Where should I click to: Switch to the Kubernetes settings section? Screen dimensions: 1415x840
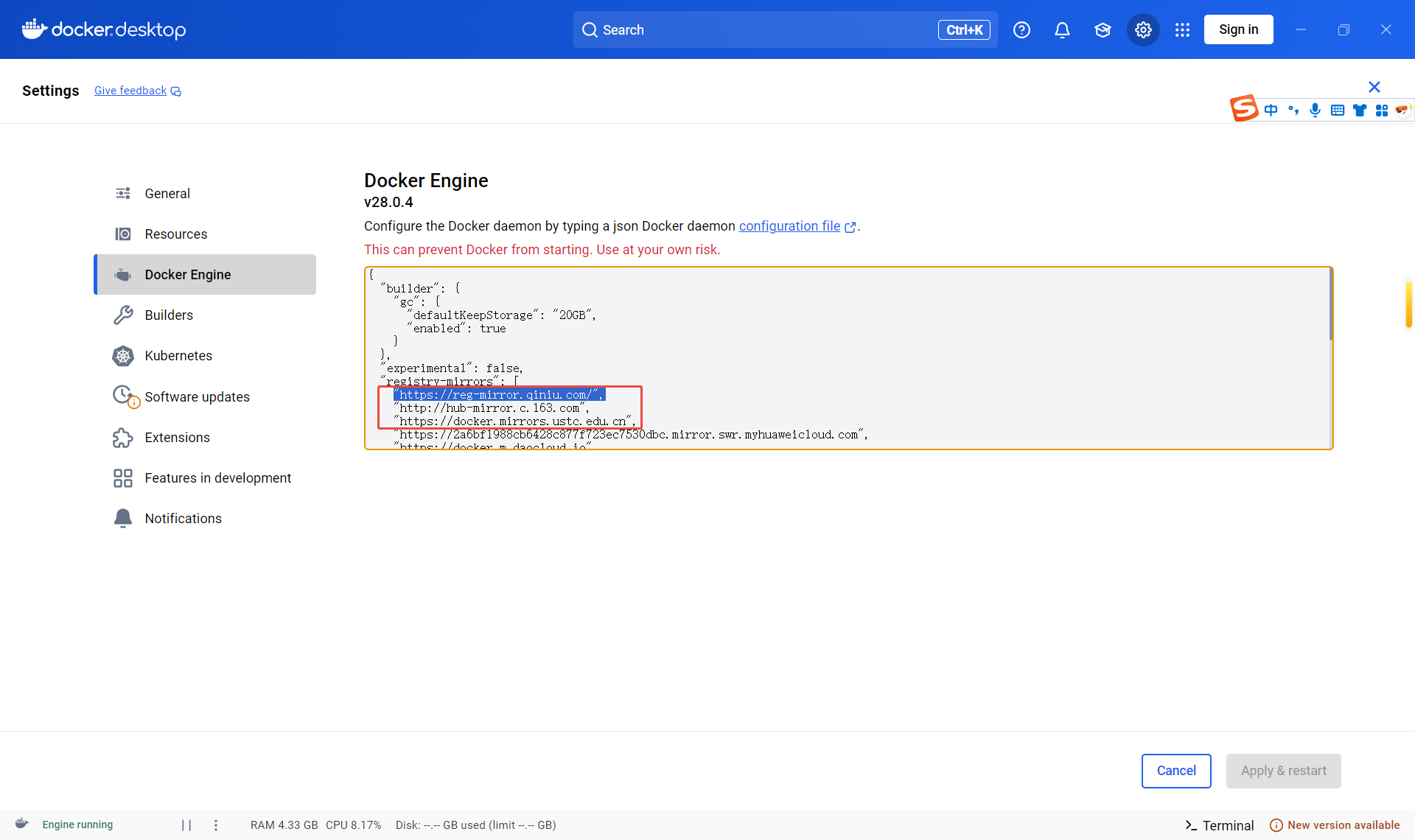click(178, 355)
